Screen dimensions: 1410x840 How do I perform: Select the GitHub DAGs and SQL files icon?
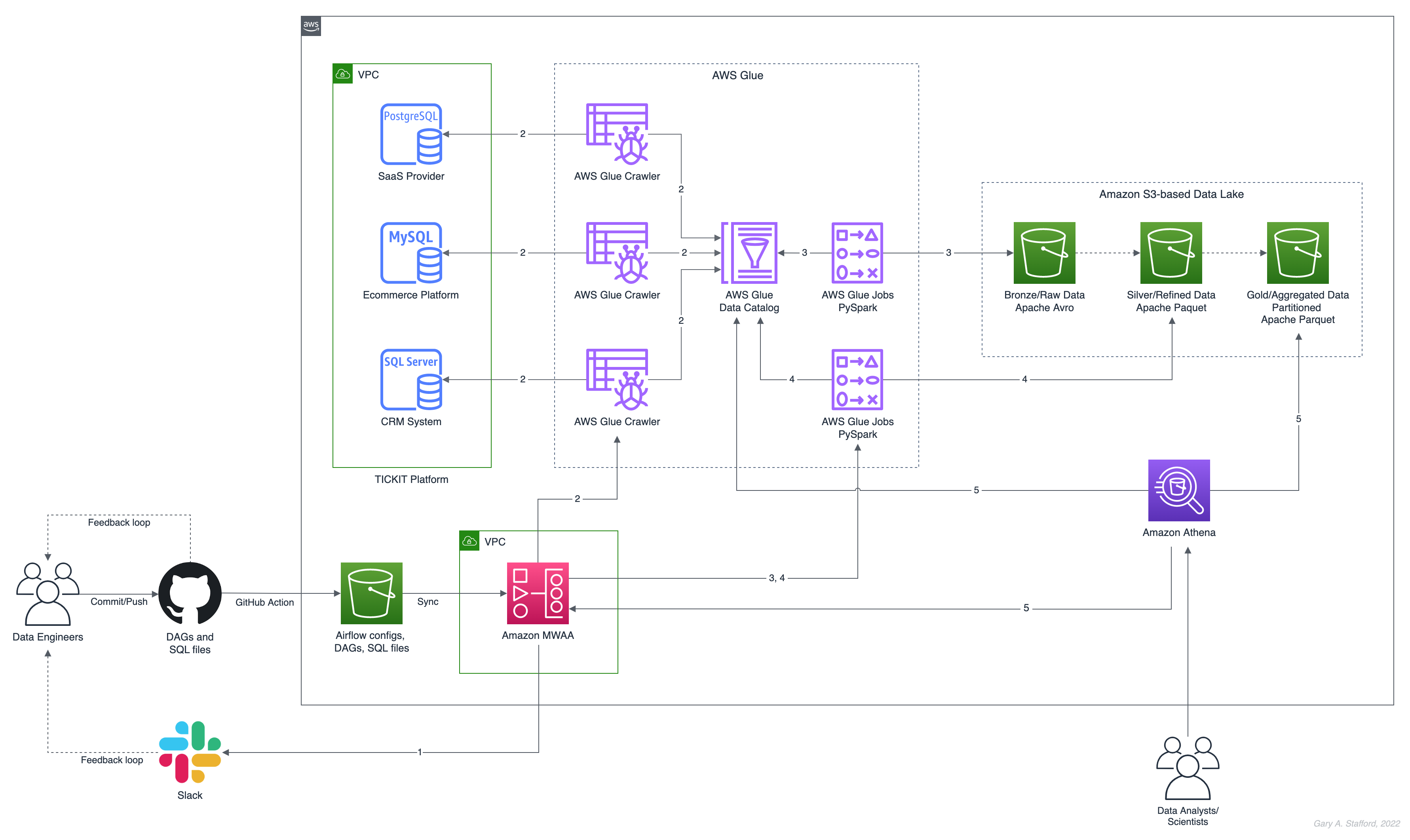190,593
